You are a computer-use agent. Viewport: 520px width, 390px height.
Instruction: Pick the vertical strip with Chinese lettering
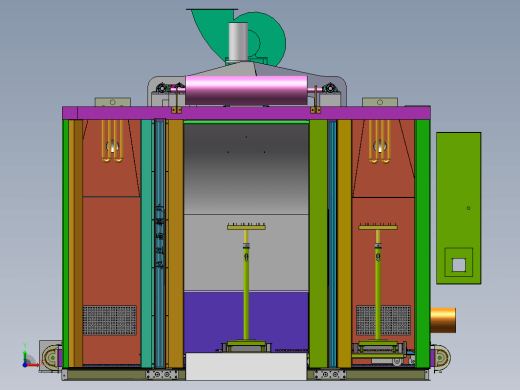(x=160, y=244)
